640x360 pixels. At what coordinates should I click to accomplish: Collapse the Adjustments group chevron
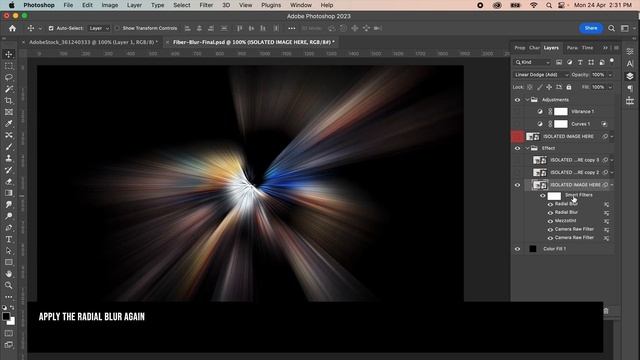[x=527, y=100]
